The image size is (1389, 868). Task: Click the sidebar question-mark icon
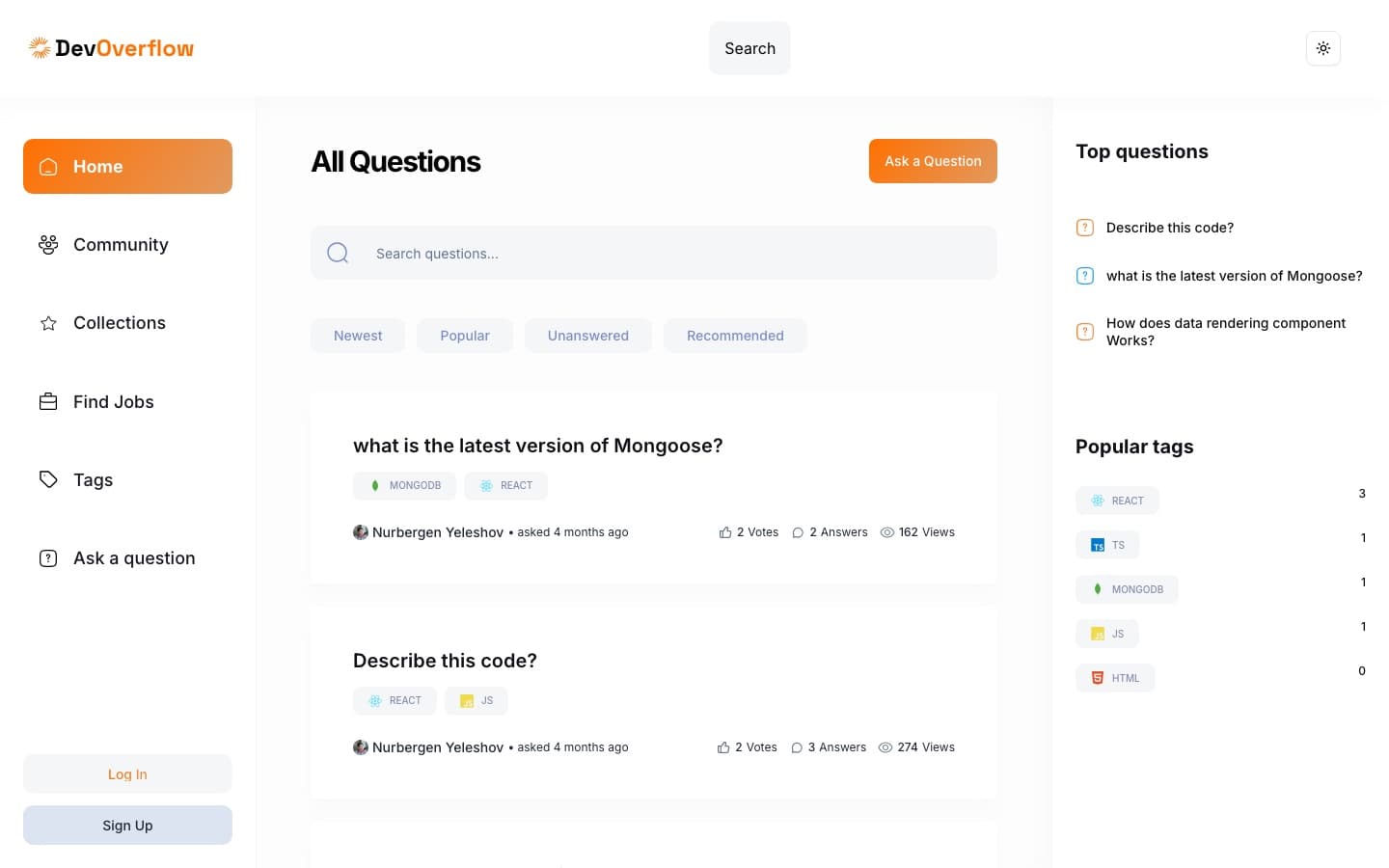point(48,558)
